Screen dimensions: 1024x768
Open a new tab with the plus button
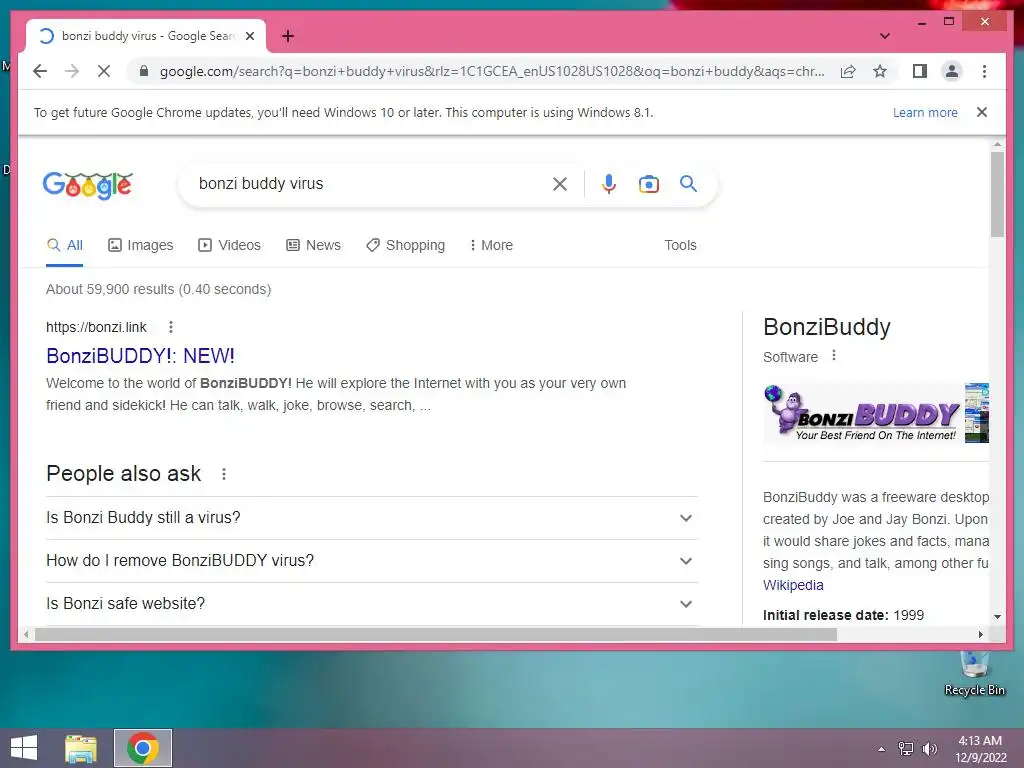click(288, 36)
